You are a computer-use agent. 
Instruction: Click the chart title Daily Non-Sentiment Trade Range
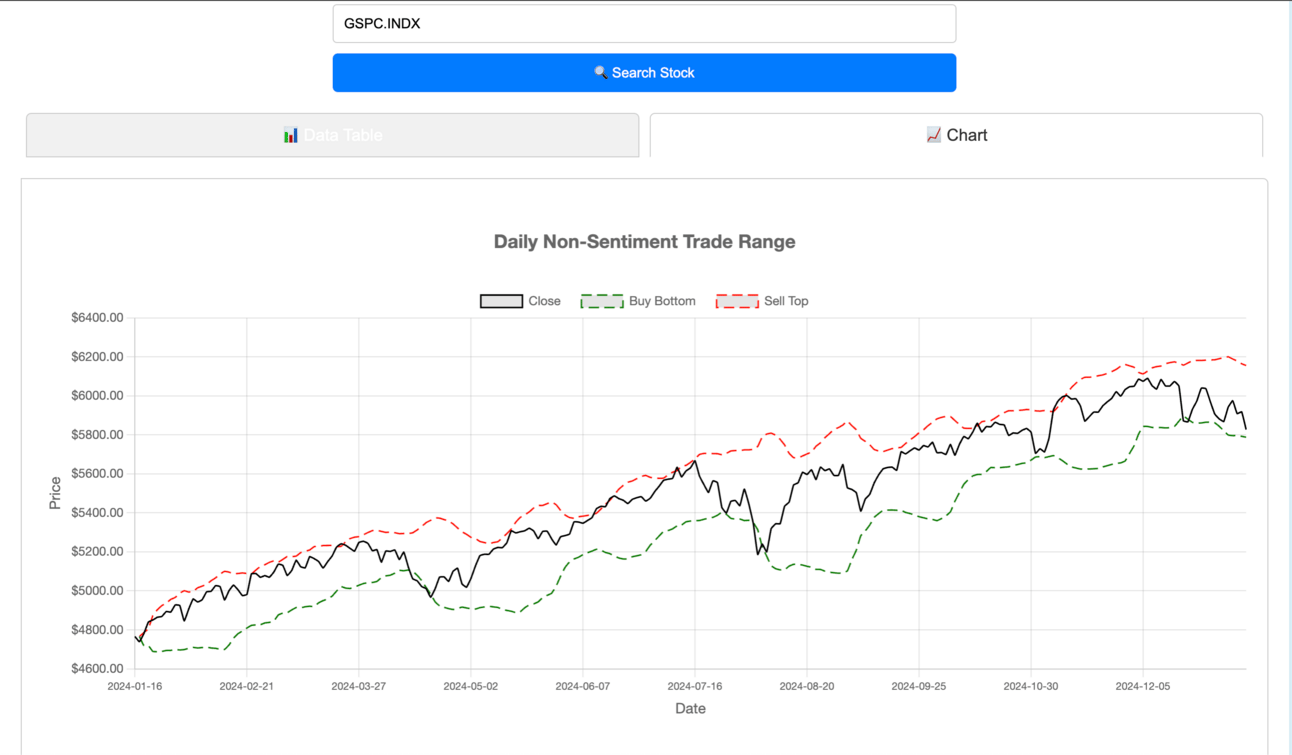(645, 242)
